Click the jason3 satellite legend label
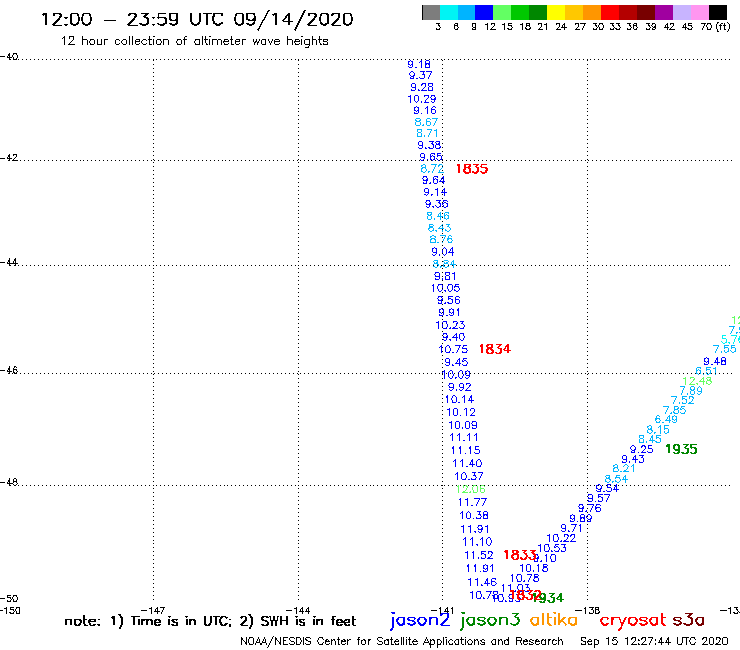This screenshot has height=650, width=740. [490, 620]
